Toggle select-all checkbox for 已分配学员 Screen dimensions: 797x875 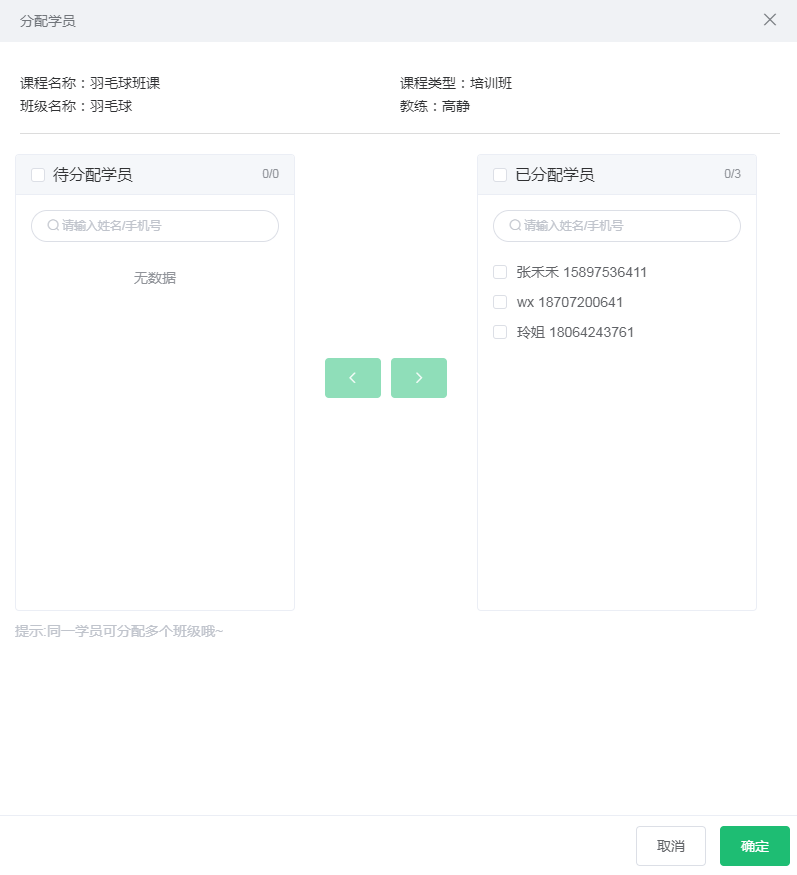[x=500, y=175]
